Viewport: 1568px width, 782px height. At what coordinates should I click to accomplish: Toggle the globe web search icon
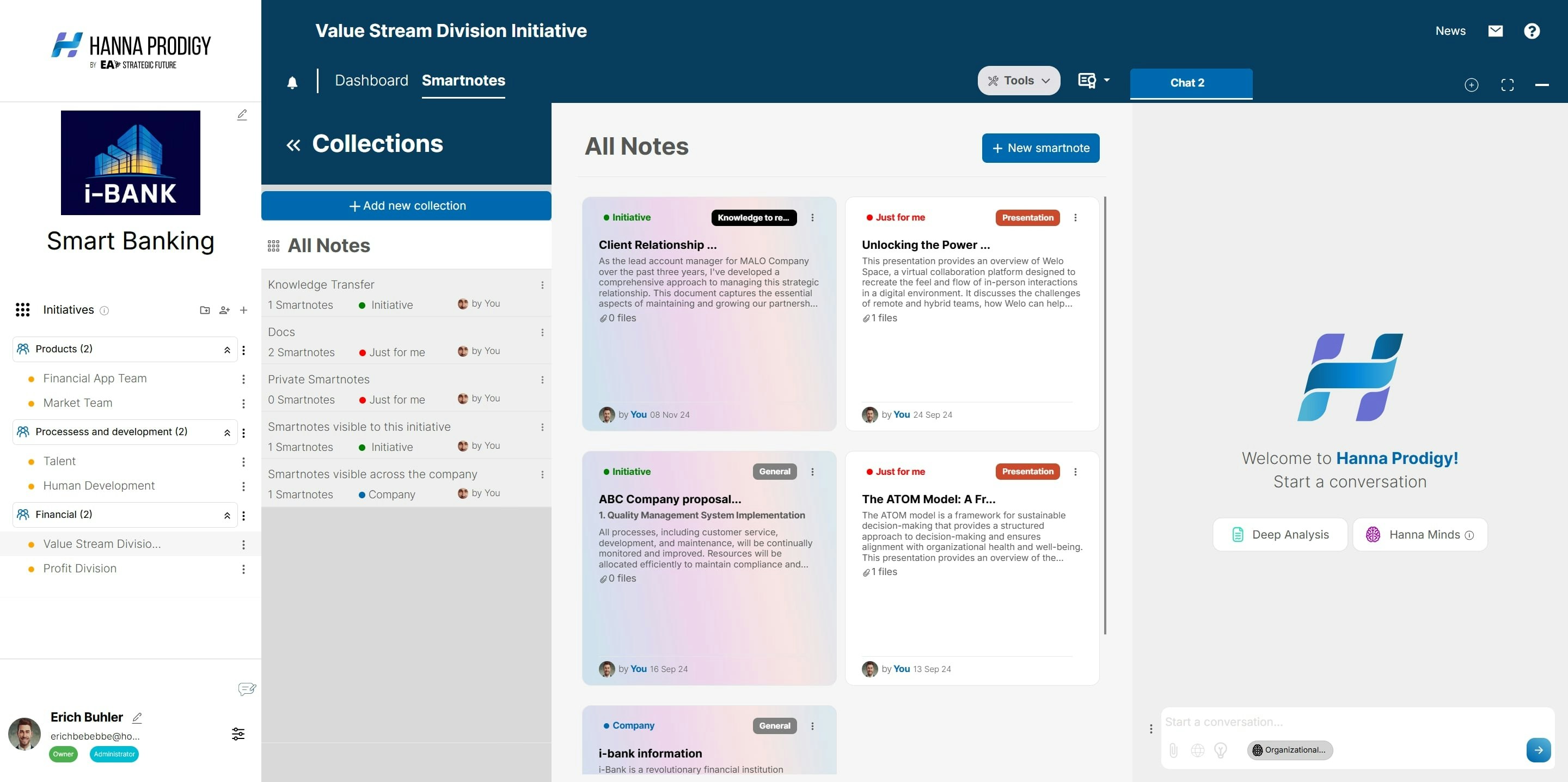(1197, 750)
